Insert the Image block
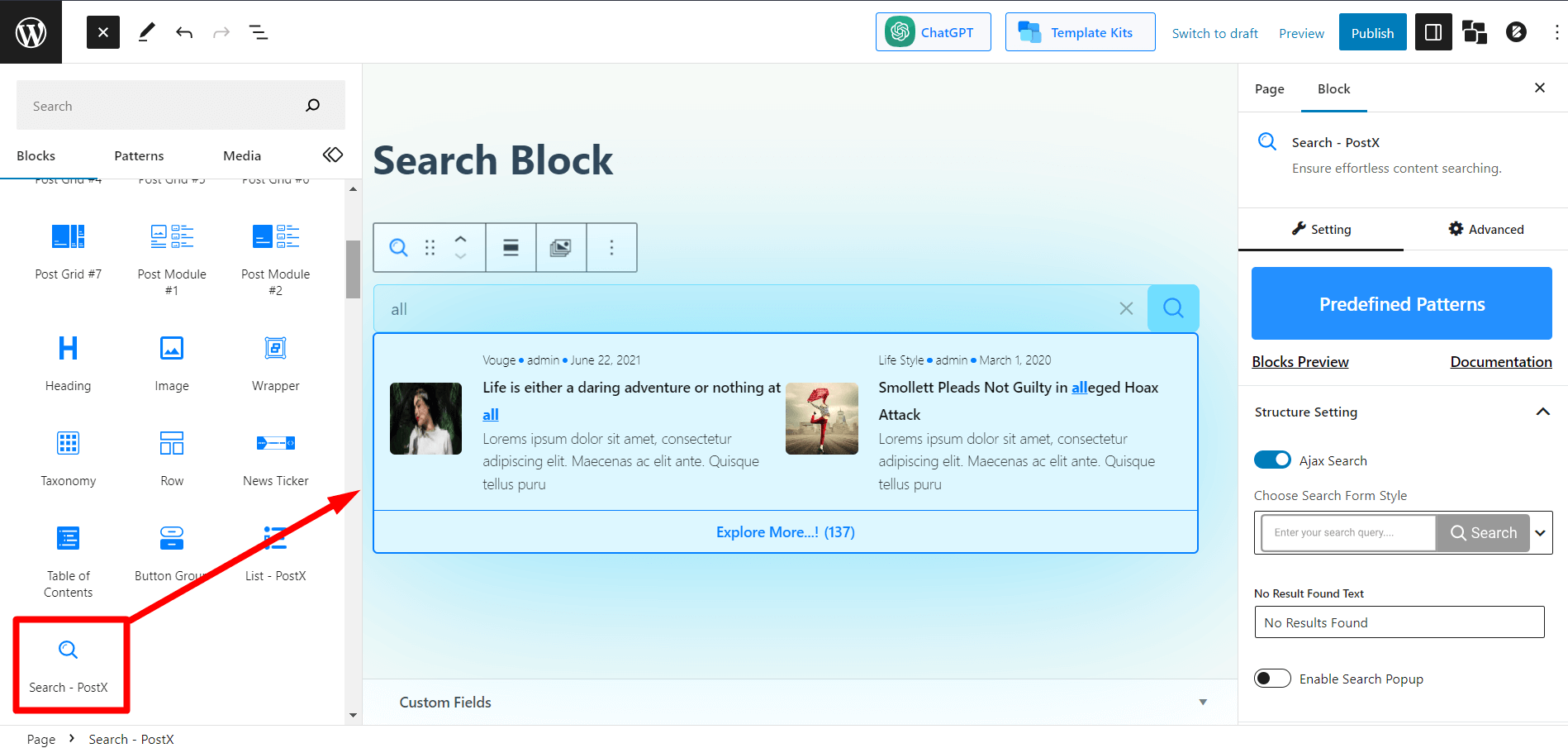The image size is (1568, 748). pos(171,361)
